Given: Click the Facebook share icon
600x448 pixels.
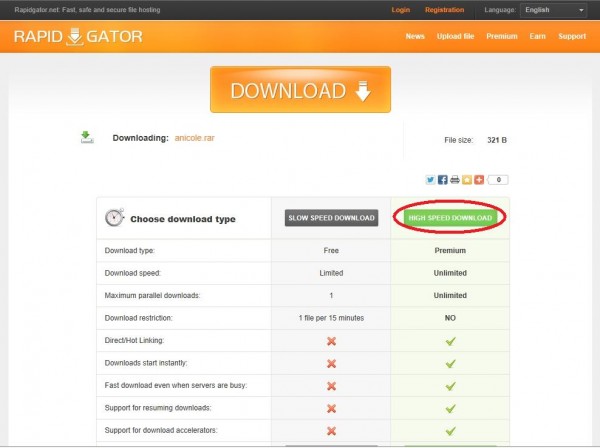Looking at the screenshot, I should (442, 180).
